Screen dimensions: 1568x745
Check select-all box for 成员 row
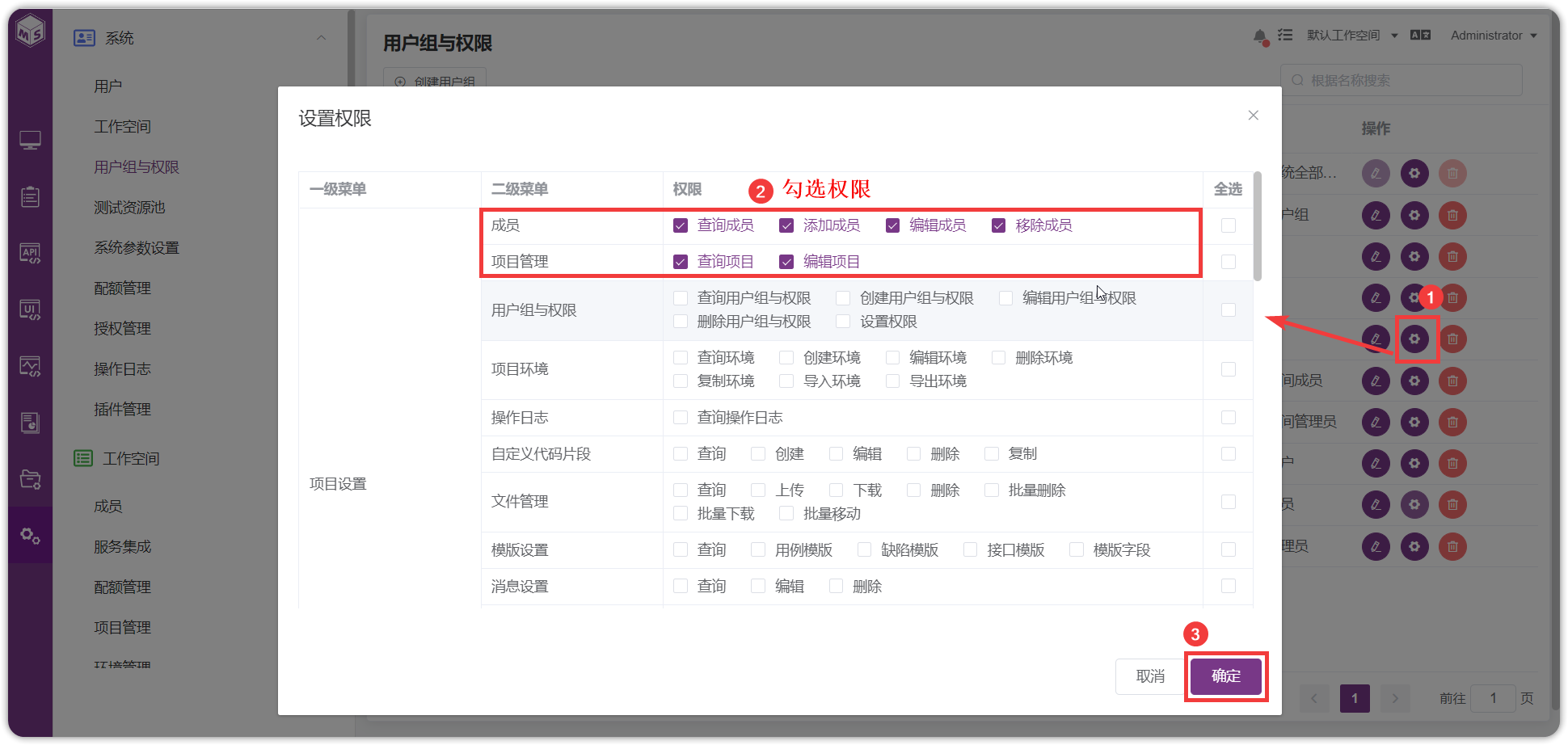click(x=1229, y=225)
